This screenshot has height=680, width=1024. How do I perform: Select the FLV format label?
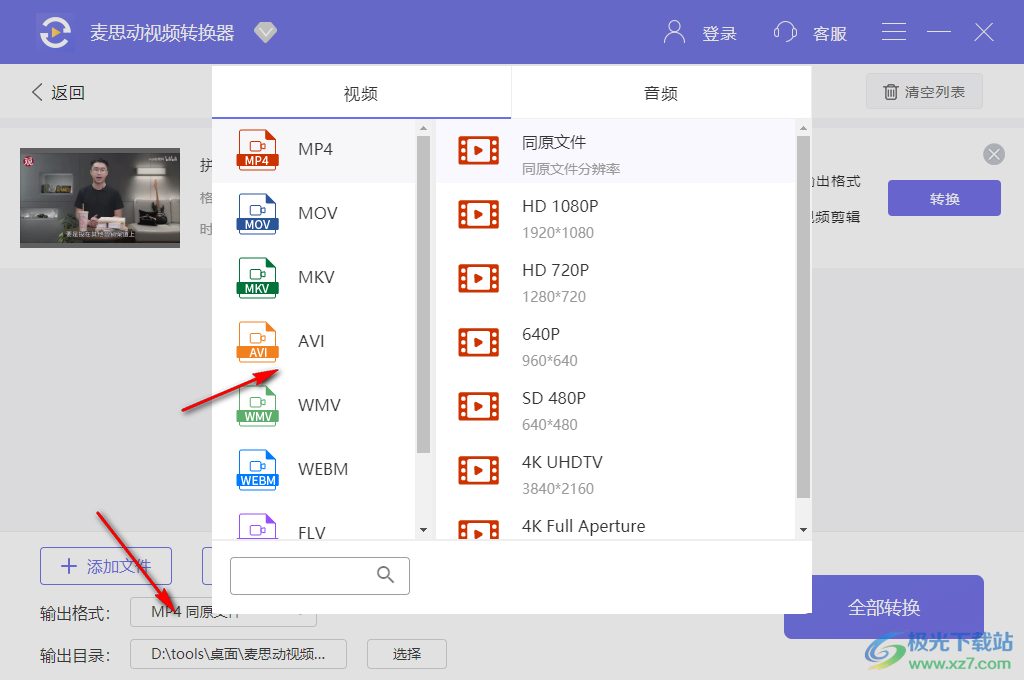(x=312, y=532)
